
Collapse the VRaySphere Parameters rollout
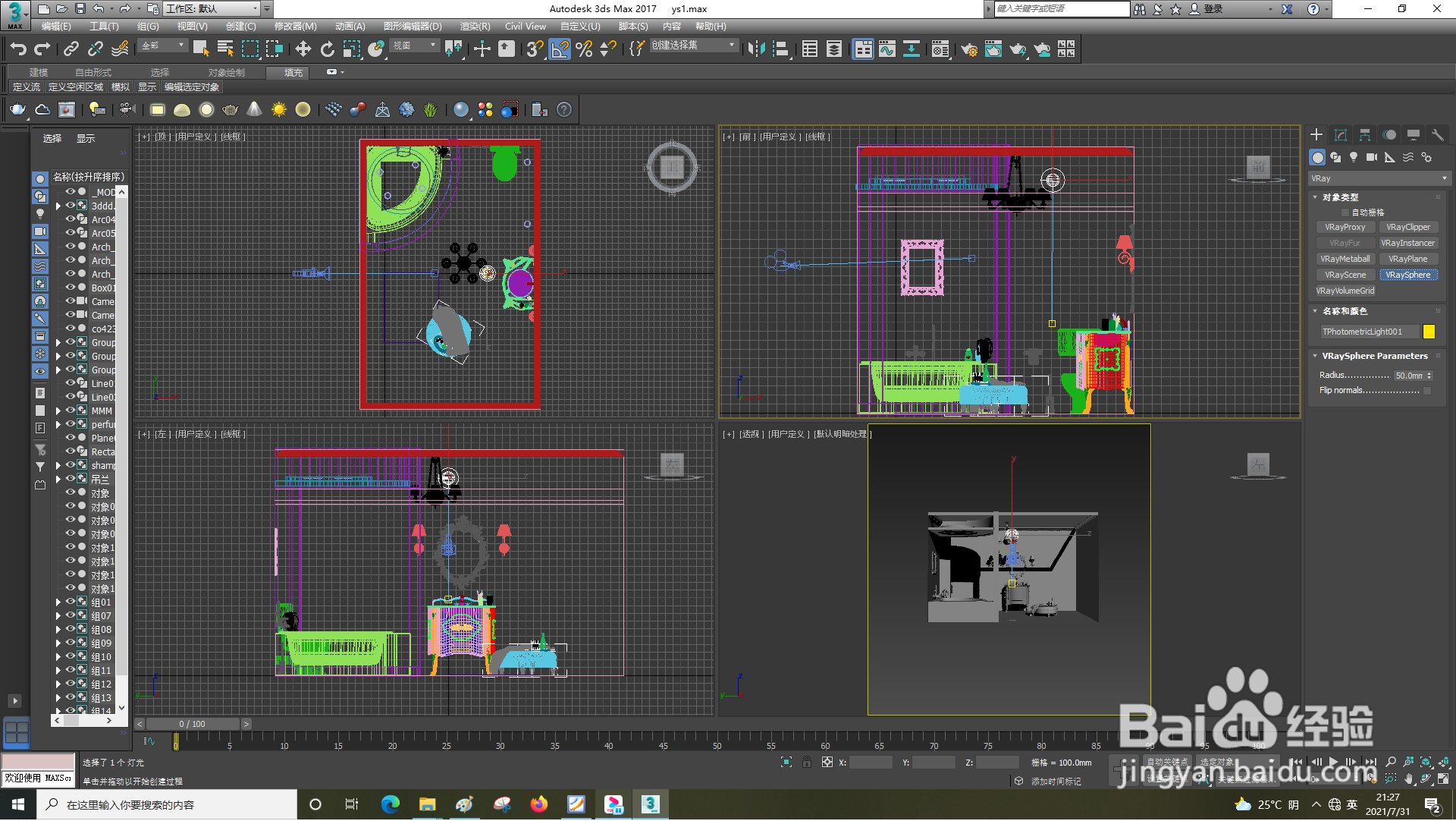1374,356
